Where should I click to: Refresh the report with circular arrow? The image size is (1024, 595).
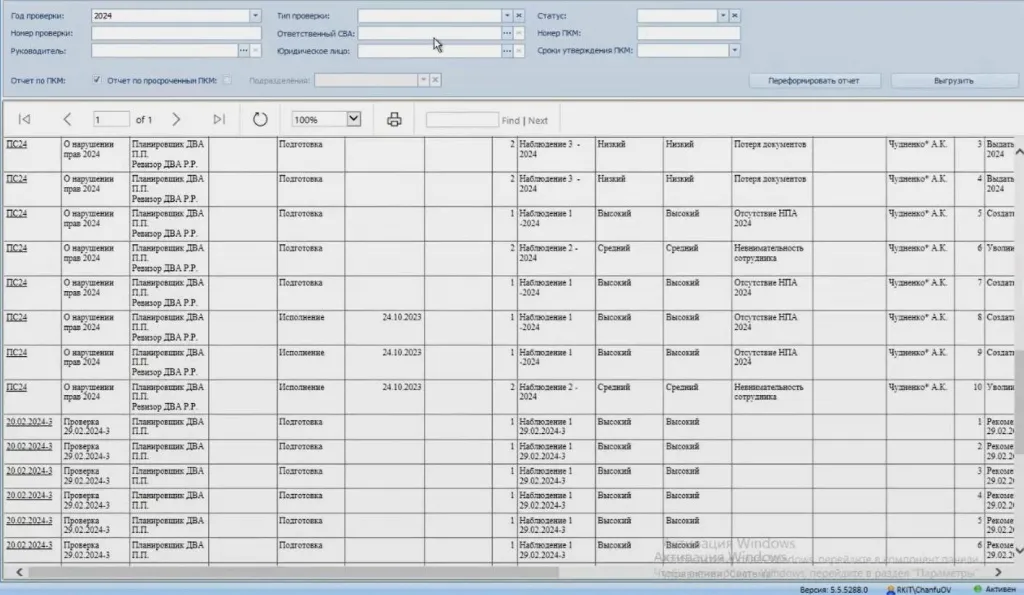pyautogui.click(x=260, y=120)
